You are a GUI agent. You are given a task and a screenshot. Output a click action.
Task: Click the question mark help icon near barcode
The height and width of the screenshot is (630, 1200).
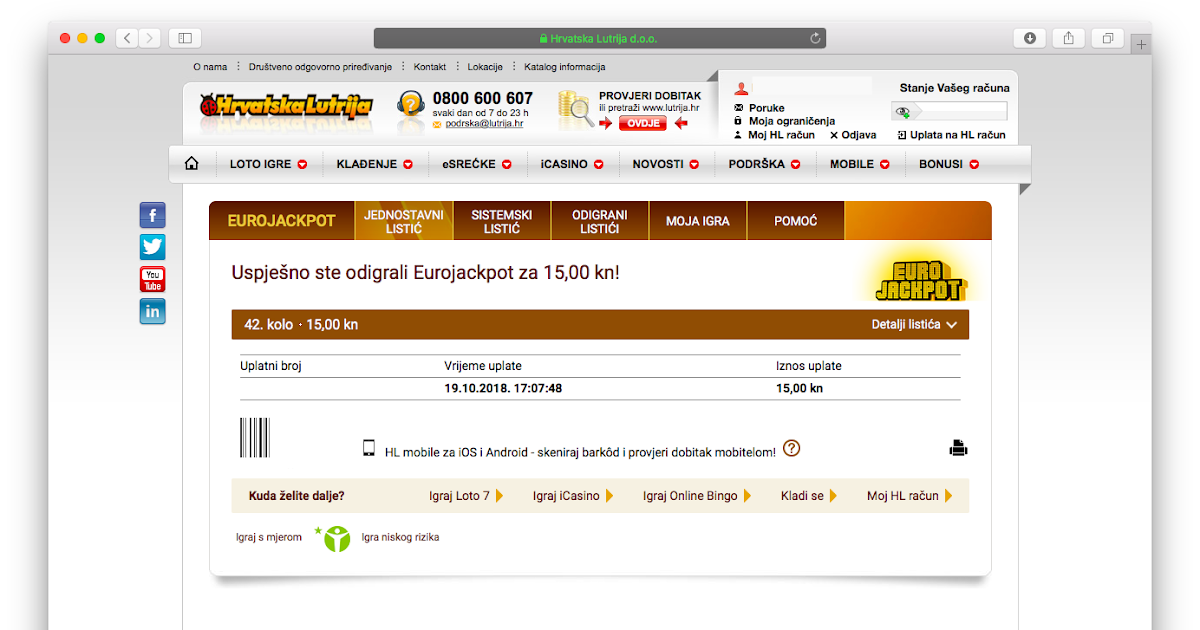coord(791,448)
